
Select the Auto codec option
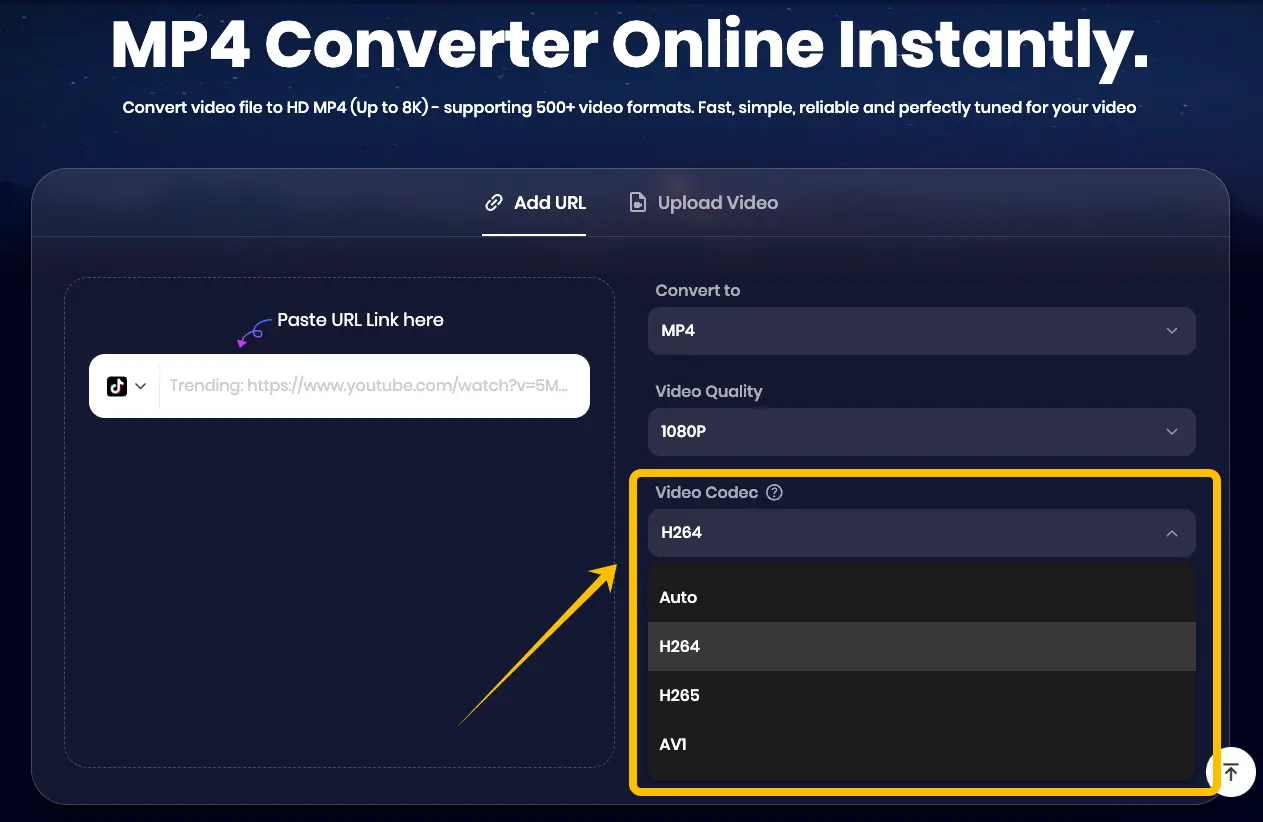(x=678, y=597)
